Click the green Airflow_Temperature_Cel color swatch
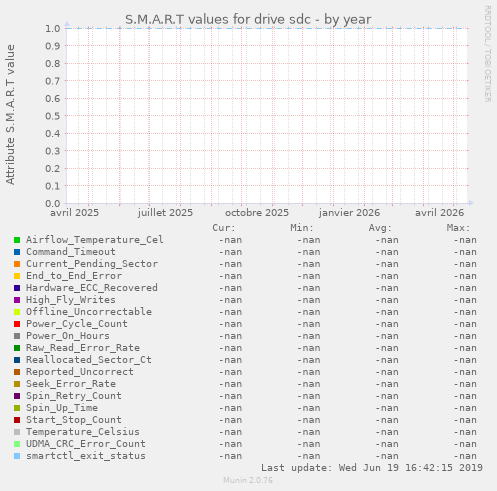The height and width of the screenshot is (491, 497). click(17, 240)
